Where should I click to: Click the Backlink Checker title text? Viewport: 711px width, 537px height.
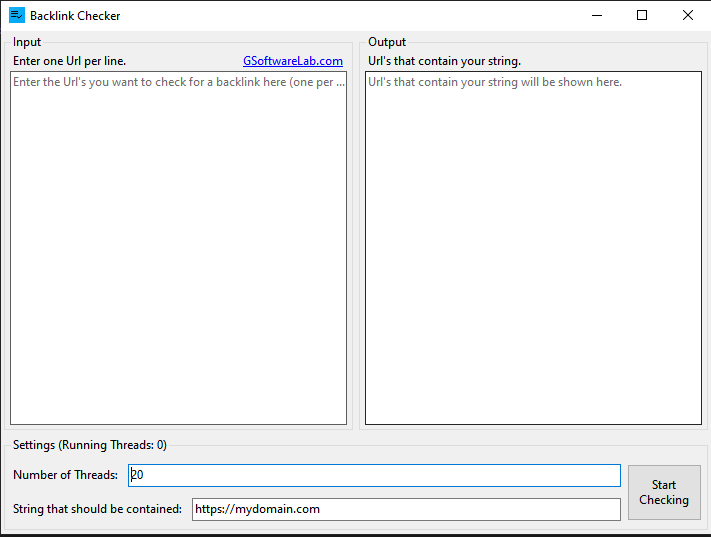click(75, 16)
